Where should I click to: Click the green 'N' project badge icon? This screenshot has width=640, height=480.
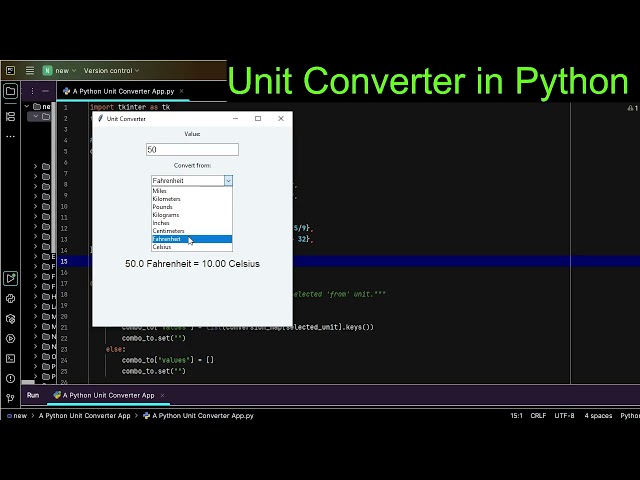click(47, 71)
